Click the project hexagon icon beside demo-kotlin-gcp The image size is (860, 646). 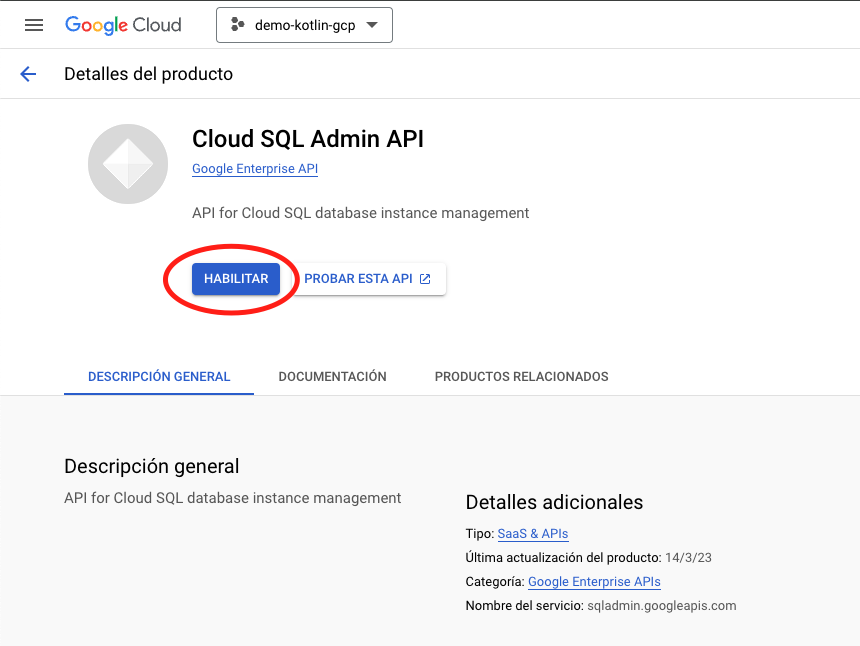[x=238, y=25]
